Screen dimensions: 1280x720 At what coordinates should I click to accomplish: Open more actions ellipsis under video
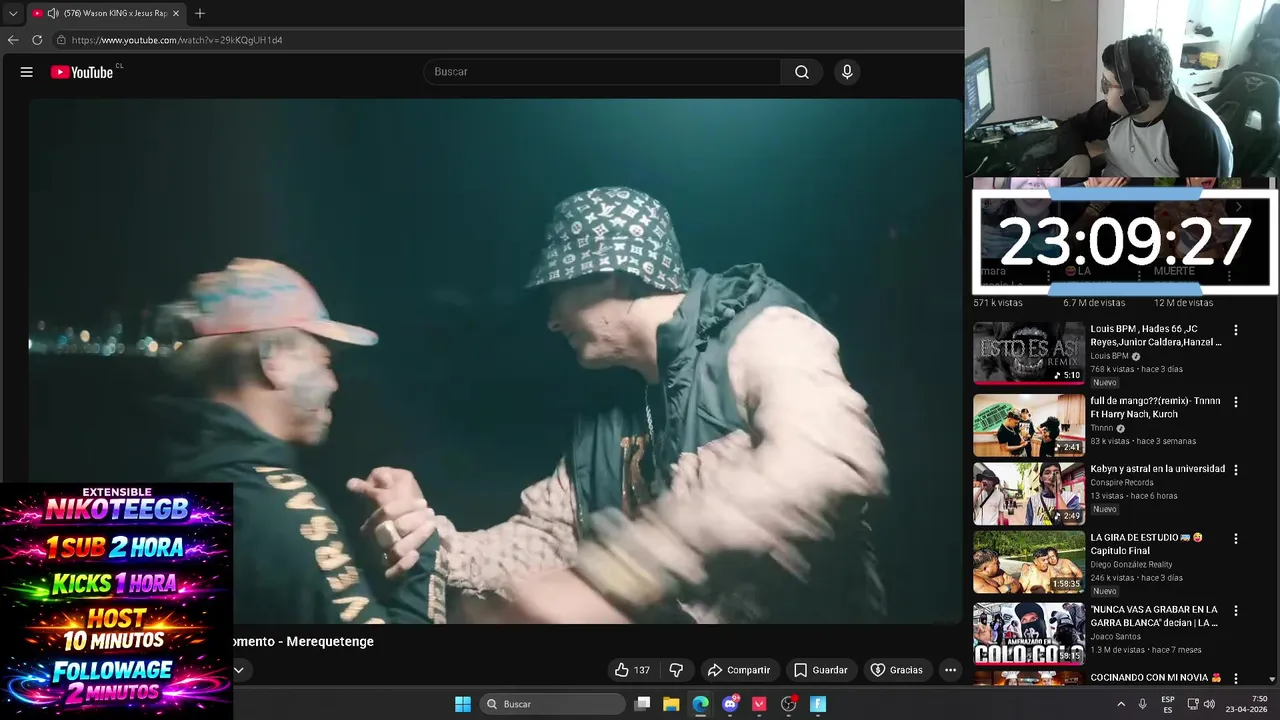pyautogui.click(x=951, y=670)
